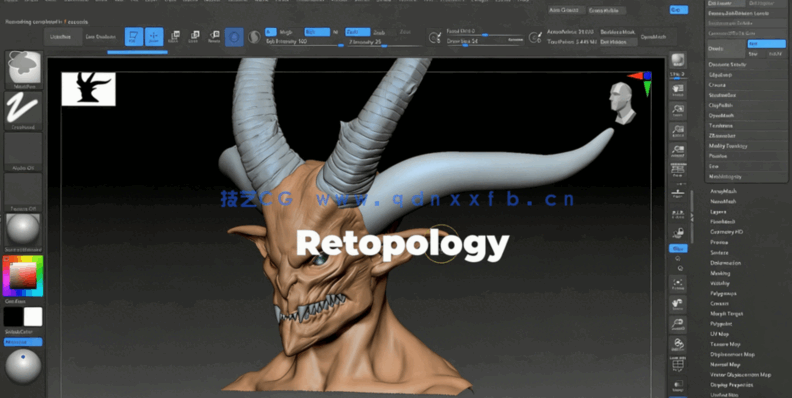Click the Zoom canvas icon

pyautogui.click(x=677, y=111)
